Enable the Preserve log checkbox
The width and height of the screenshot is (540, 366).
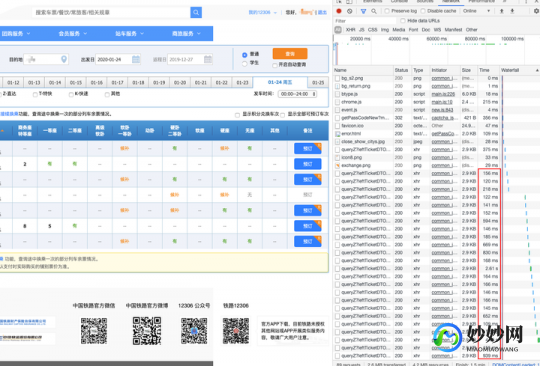coord(387,11)
